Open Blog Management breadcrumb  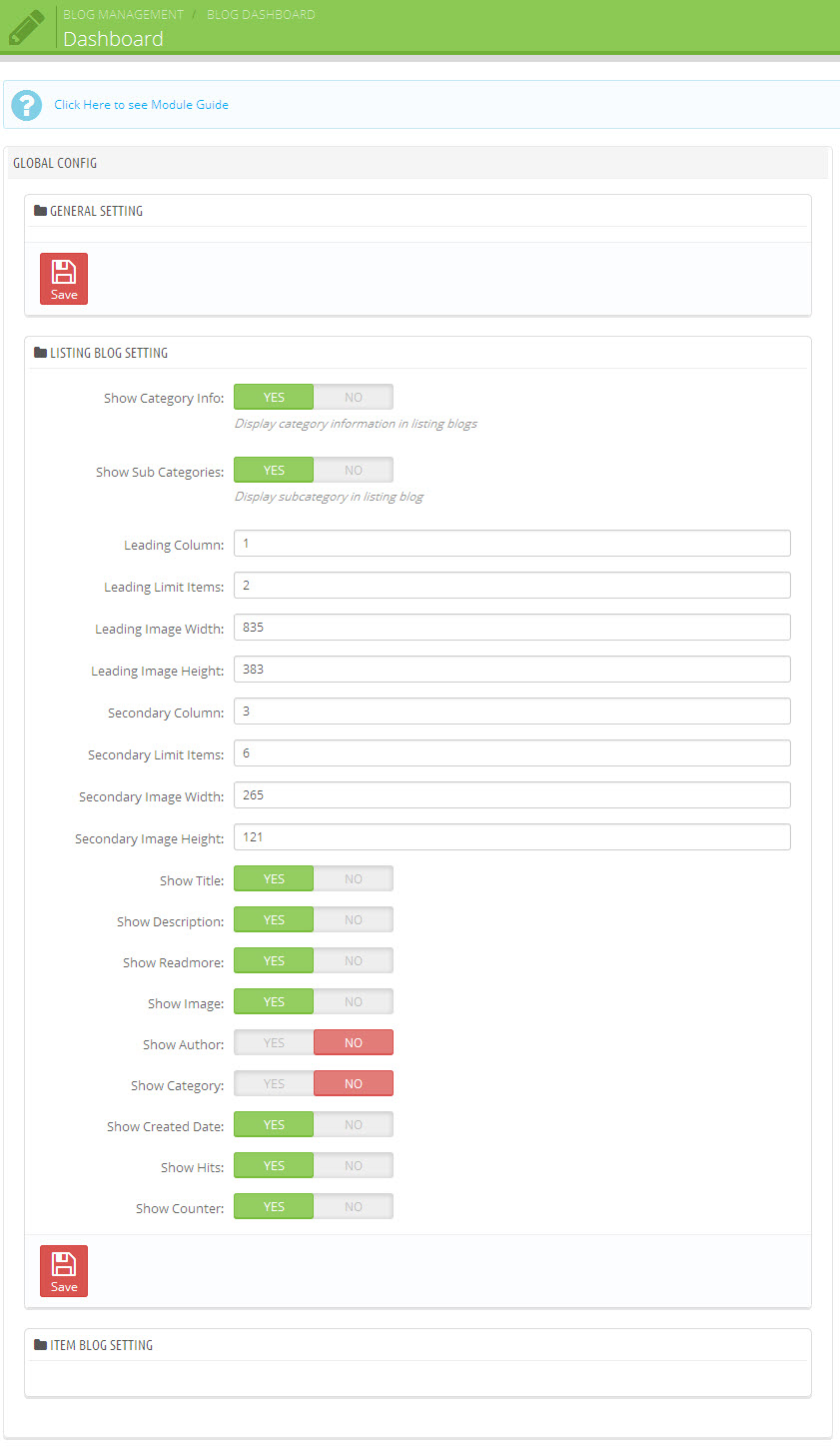tap(123, 15)
